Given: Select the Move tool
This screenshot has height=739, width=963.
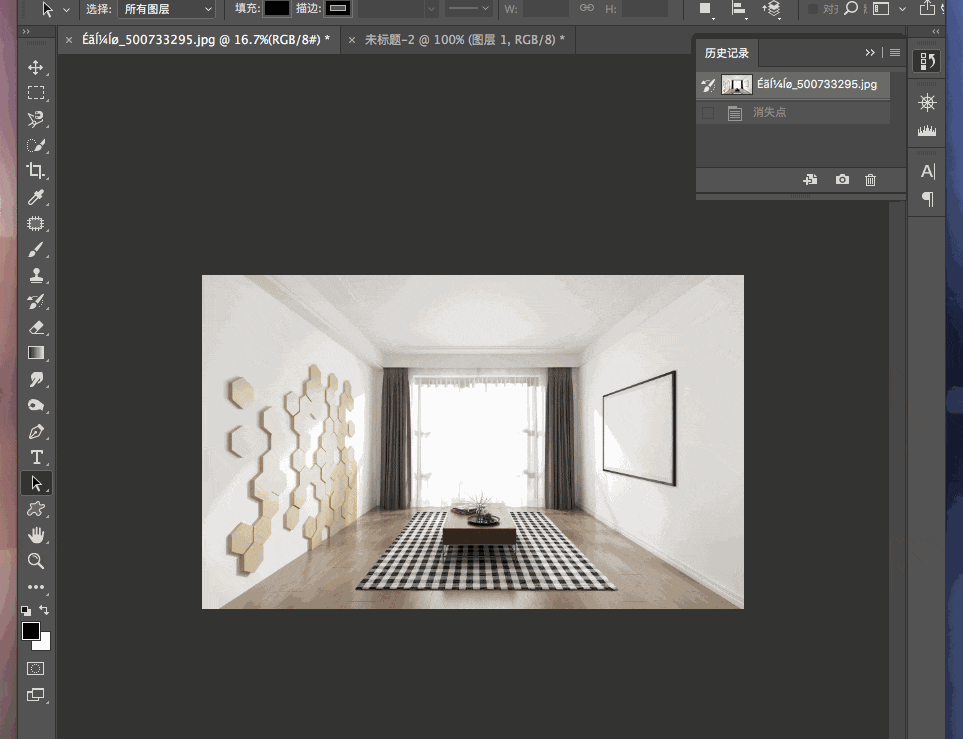Looking at the screenshot, I should point(36,67).
